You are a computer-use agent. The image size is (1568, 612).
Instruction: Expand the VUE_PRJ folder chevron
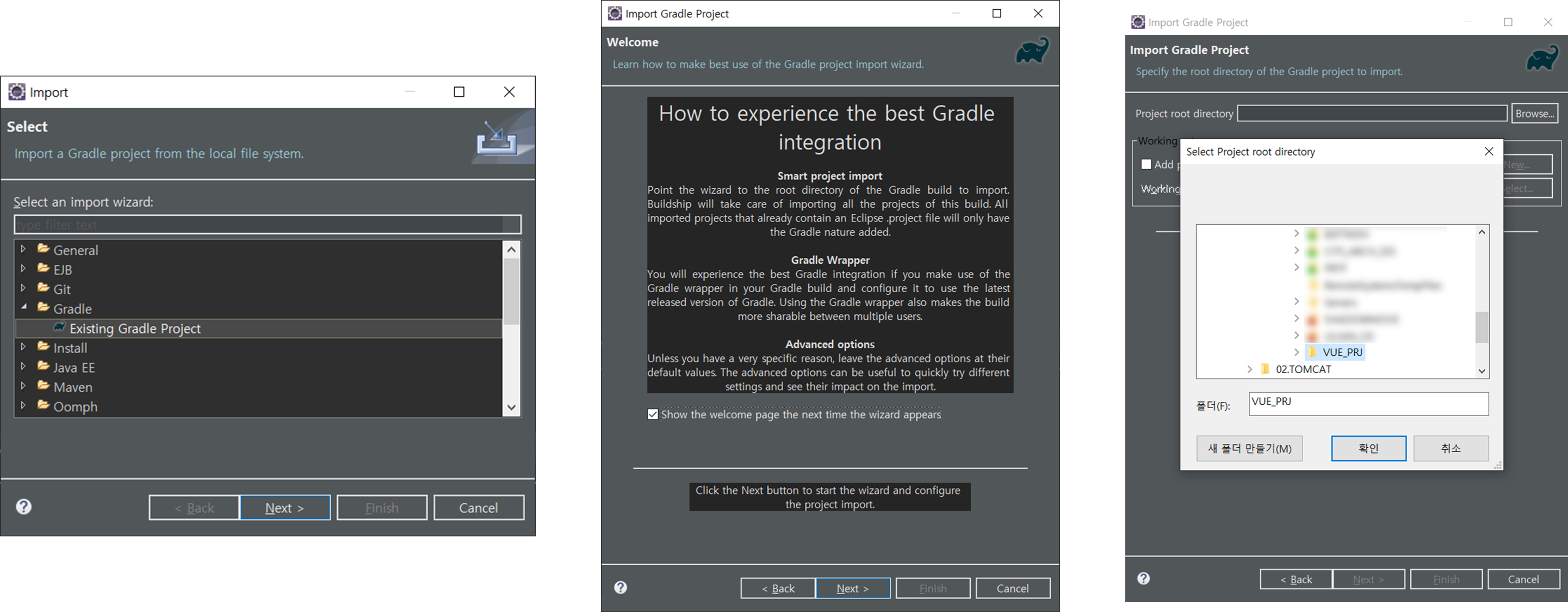[1297, 352]
